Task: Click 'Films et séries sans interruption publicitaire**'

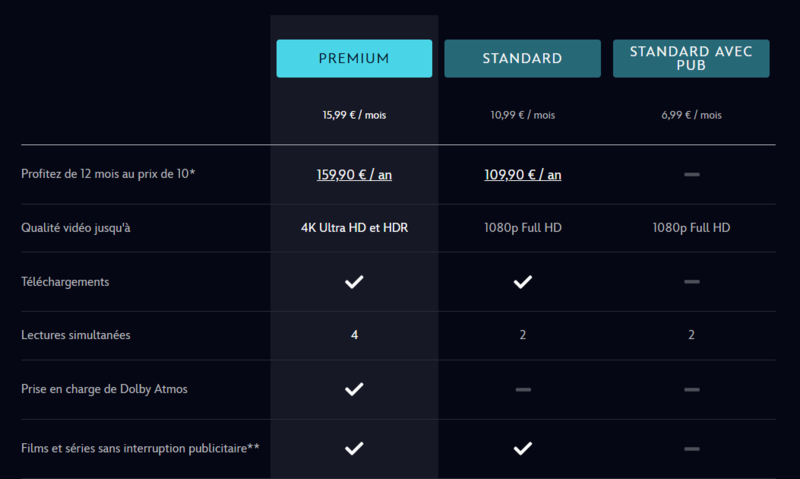Action: click(x=140, y=448)
